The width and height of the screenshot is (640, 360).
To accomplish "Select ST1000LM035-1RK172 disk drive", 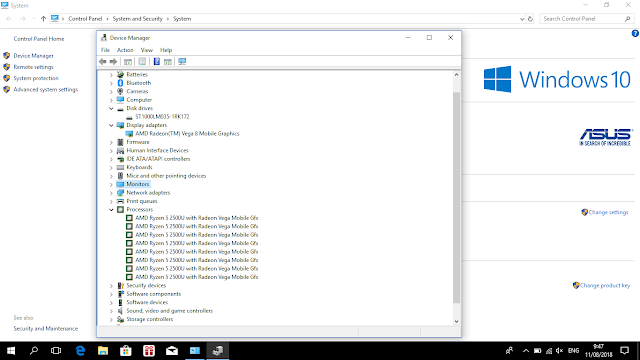I will coord(162,117).
